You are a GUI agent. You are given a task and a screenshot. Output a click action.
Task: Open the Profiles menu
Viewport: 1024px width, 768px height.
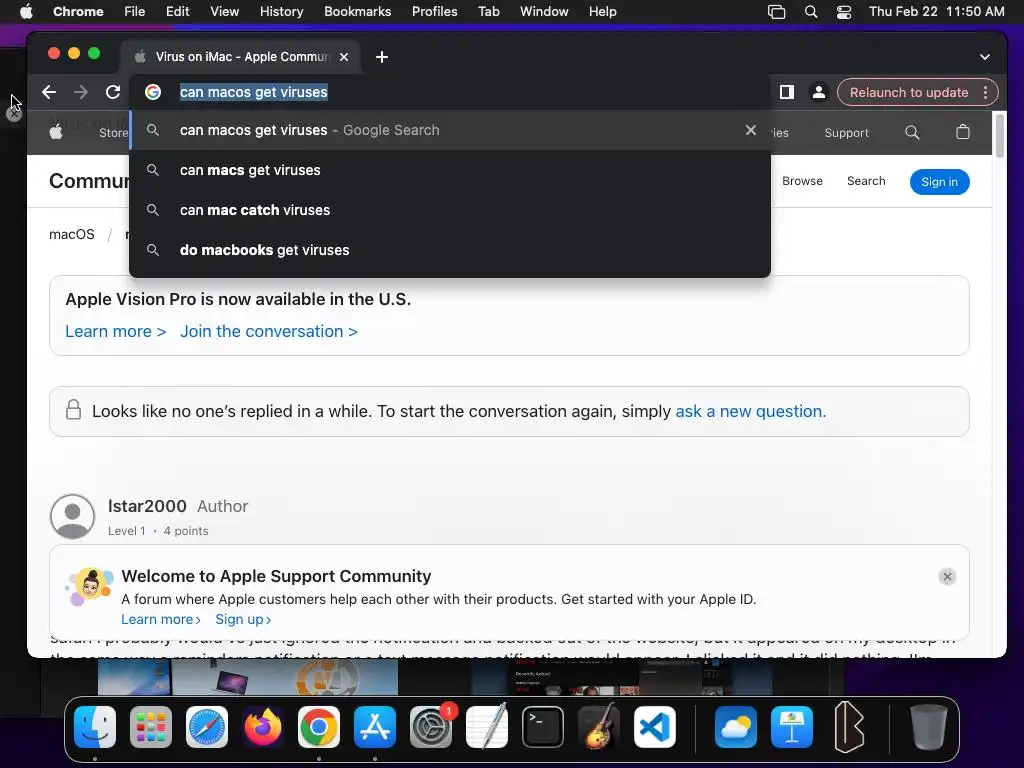pos(434,11)
